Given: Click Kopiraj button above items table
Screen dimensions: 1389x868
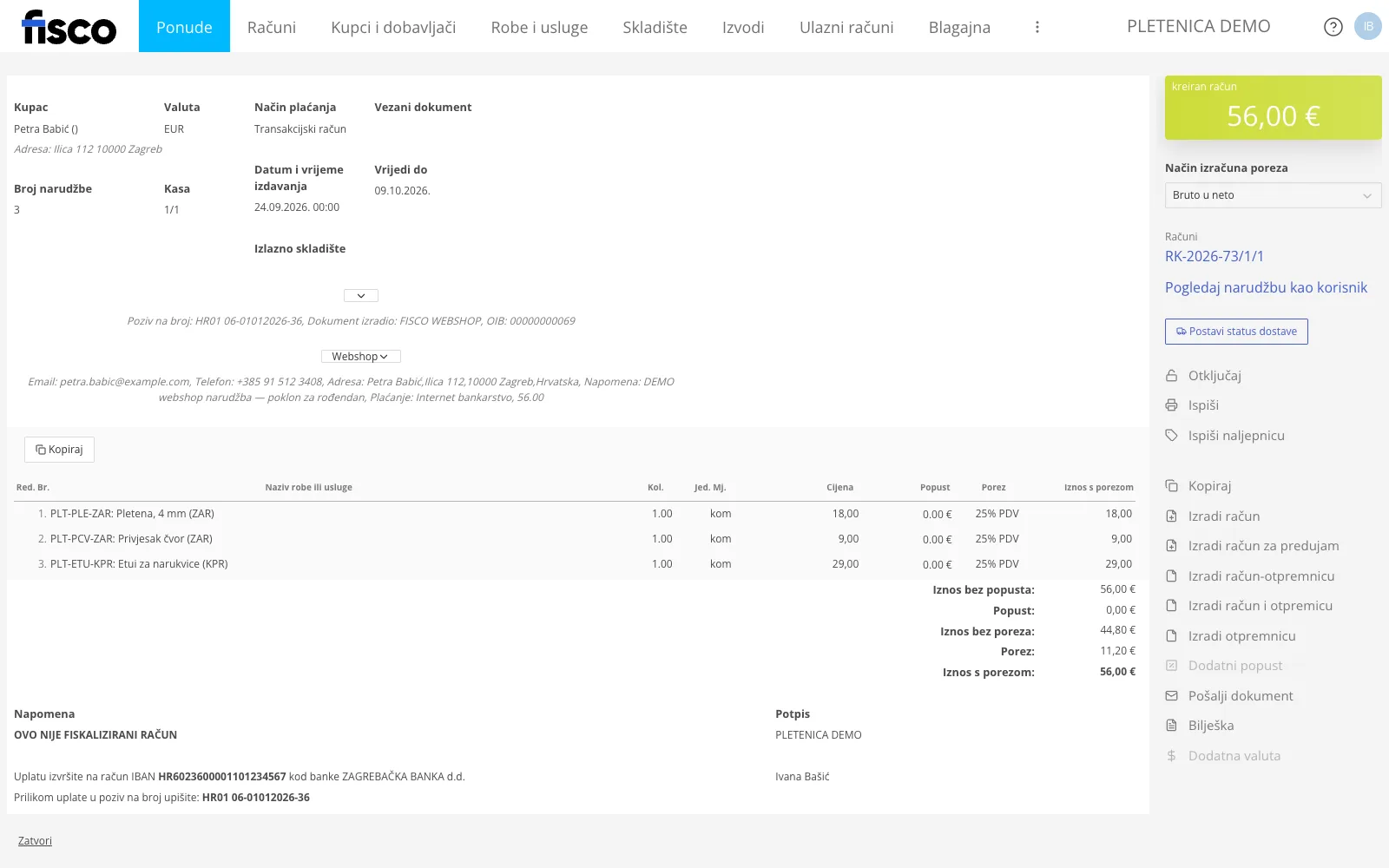Looking at the screenshot, I should tap(59, 450).
